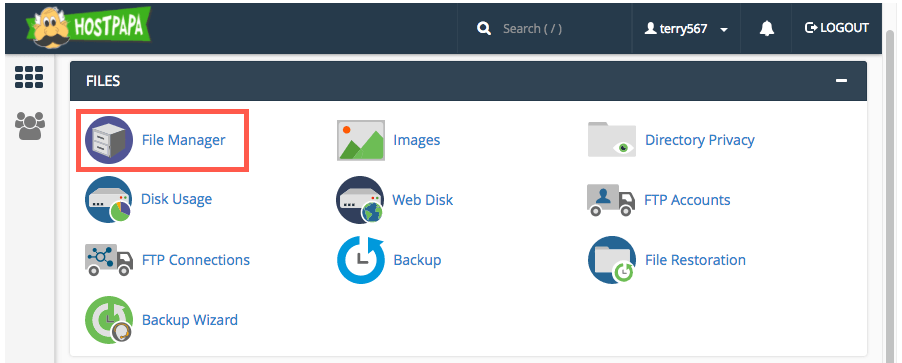Click the Web Disk globe icon
Screen dimensions: 902x363
click(361, 200)
